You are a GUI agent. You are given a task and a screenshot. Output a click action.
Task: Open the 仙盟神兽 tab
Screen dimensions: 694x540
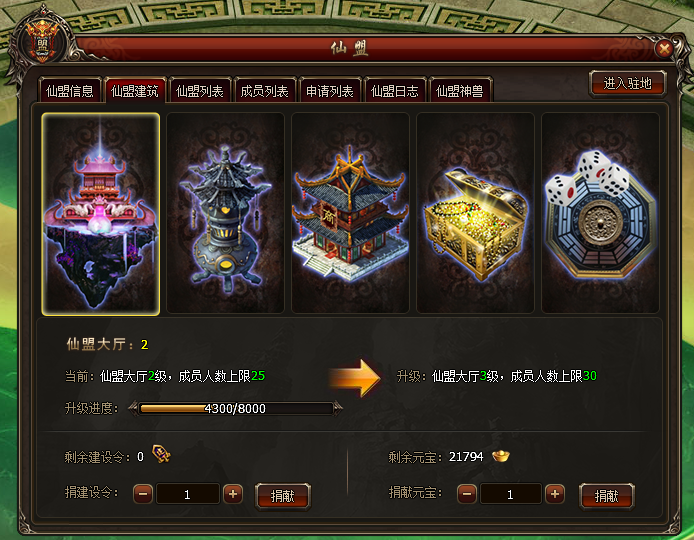tap(460, 90)
